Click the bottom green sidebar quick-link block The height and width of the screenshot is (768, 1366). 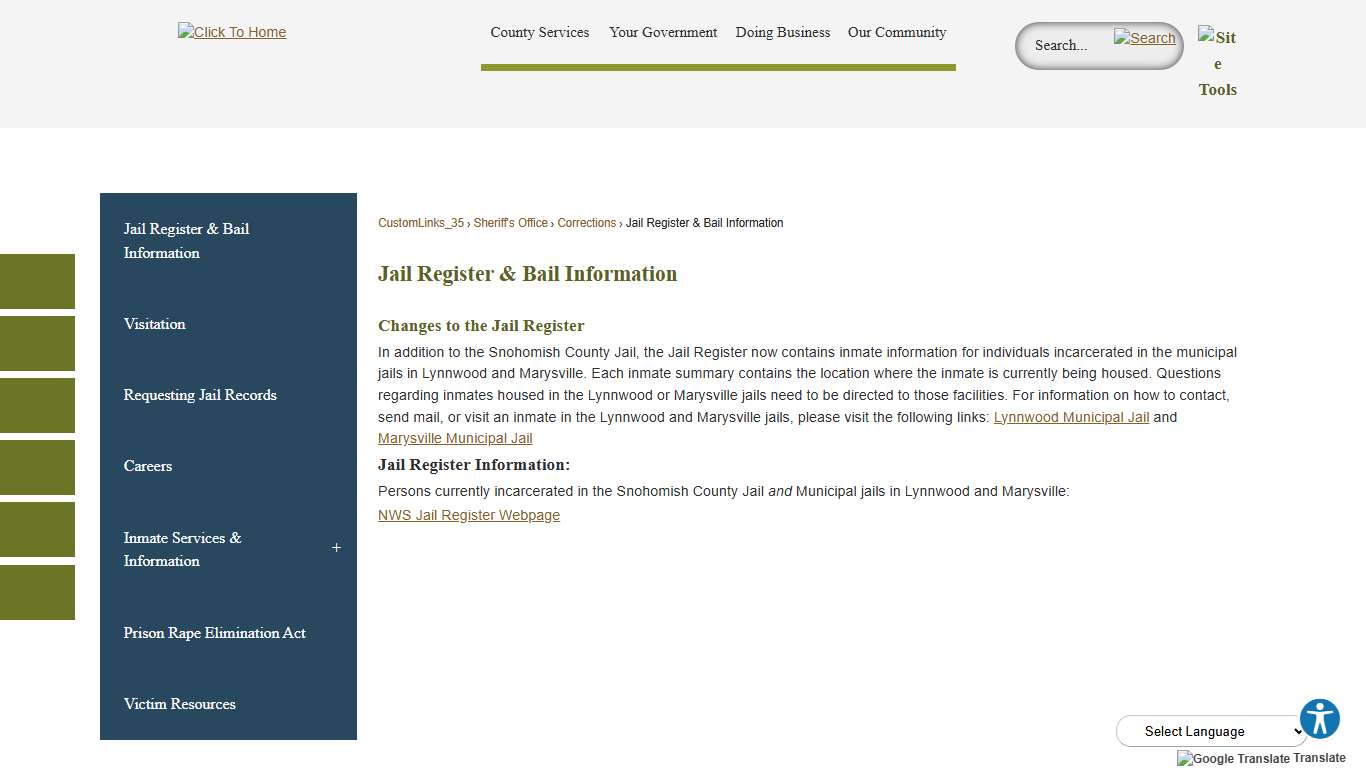click(x=37, y=593)
